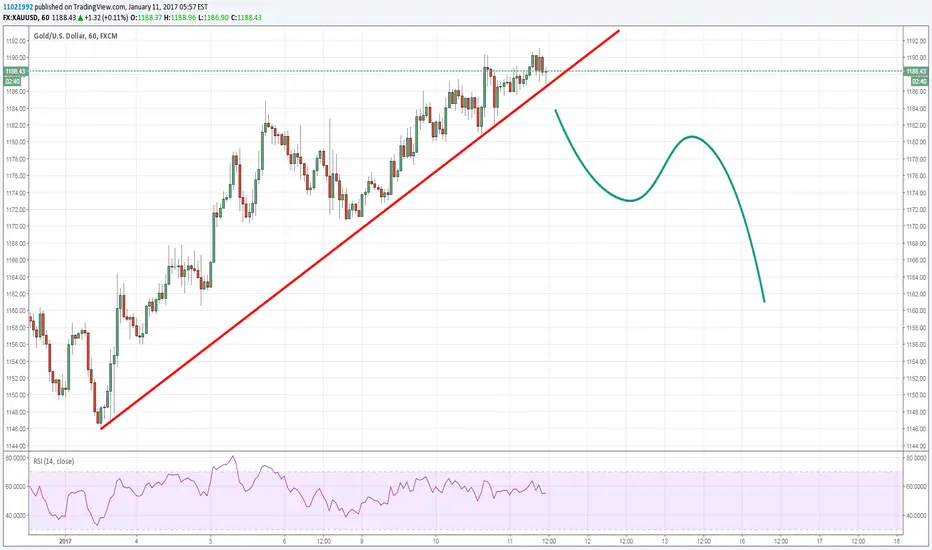Click the 40.0000 RSI level on the left scale
Viewport: 932px width, 550px height.
pyautogui.click(x=15, y=516)
